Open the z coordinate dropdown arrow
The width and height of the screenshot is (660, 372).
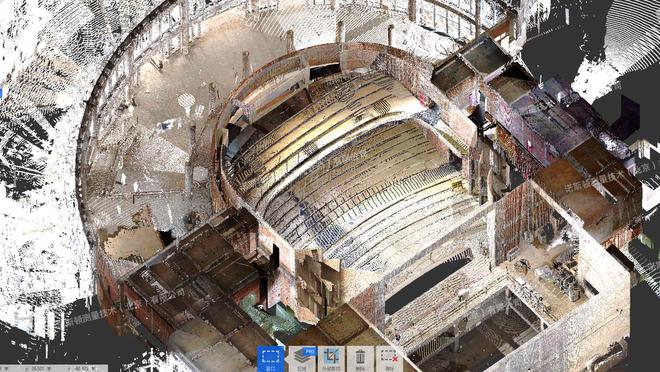click(93, 369)
